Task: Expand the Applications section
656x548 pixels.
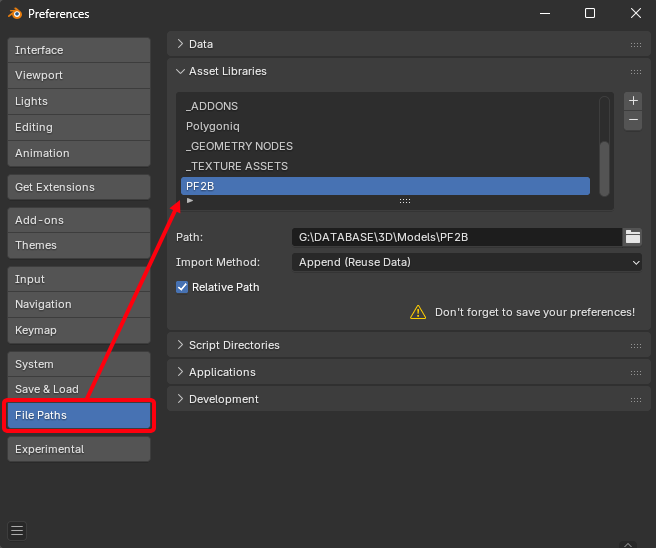Action: click(180, 372)
